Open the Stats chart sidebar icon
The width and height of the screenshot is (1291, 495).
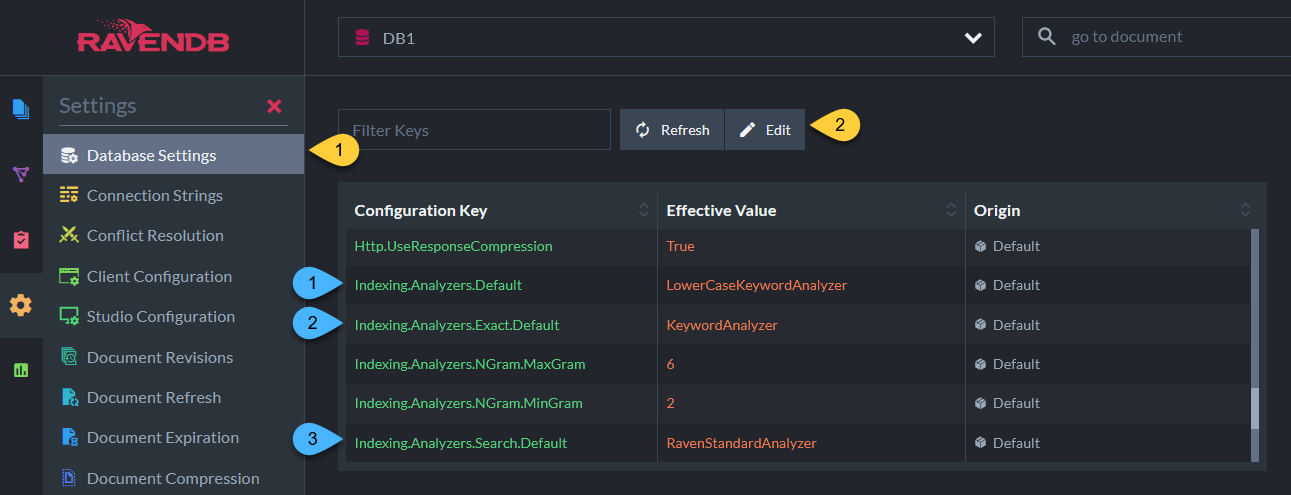21,370
